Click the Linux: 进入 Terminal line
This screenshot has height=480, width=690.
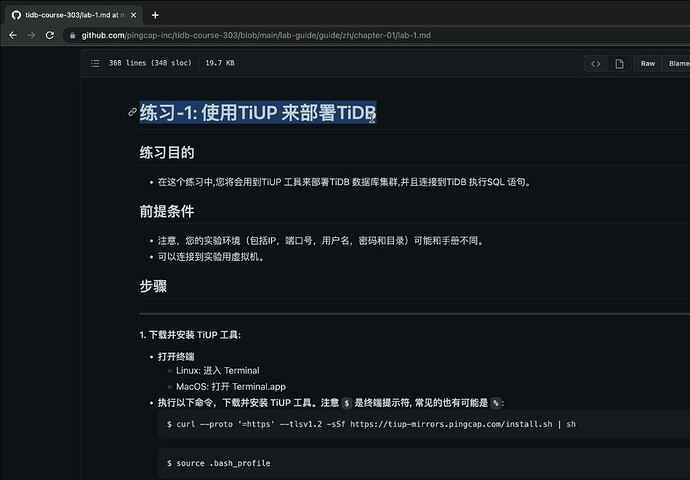[218, 370]
